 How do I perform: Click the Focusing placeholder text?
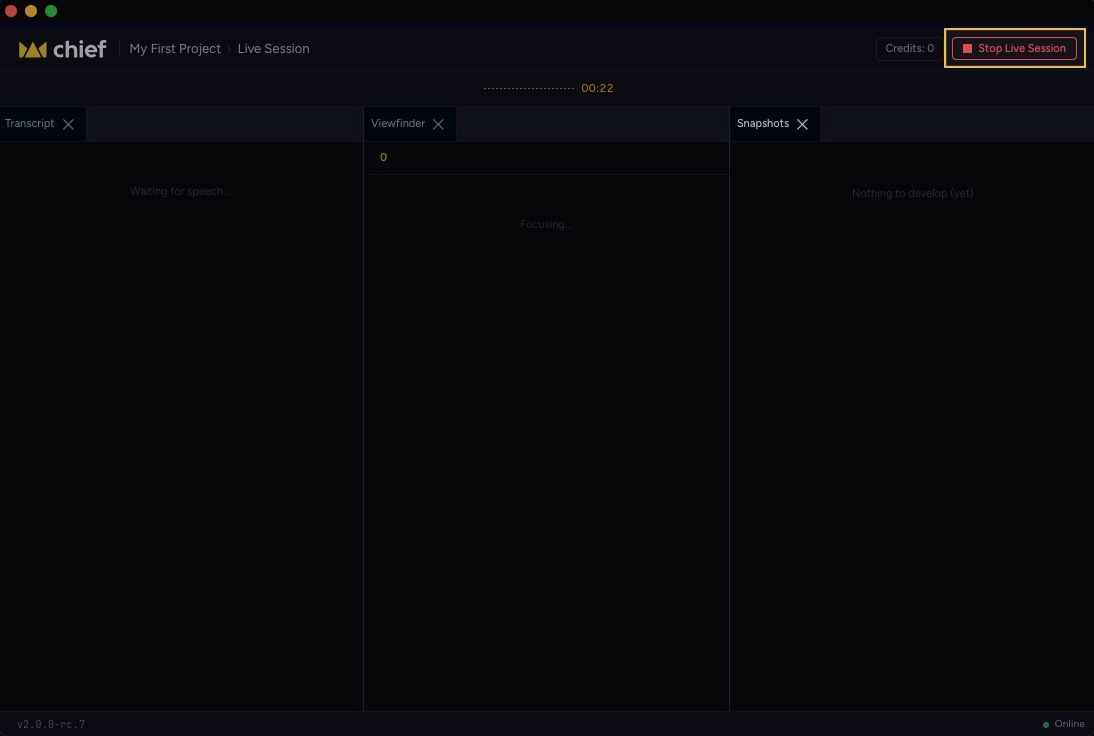pos(546,224)
